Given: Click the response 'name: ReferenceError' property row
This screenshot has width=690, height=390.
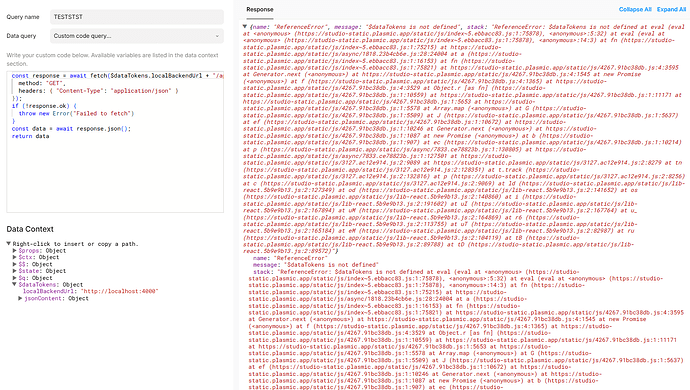Looking at the screenshot, I should tap(290, 258).
